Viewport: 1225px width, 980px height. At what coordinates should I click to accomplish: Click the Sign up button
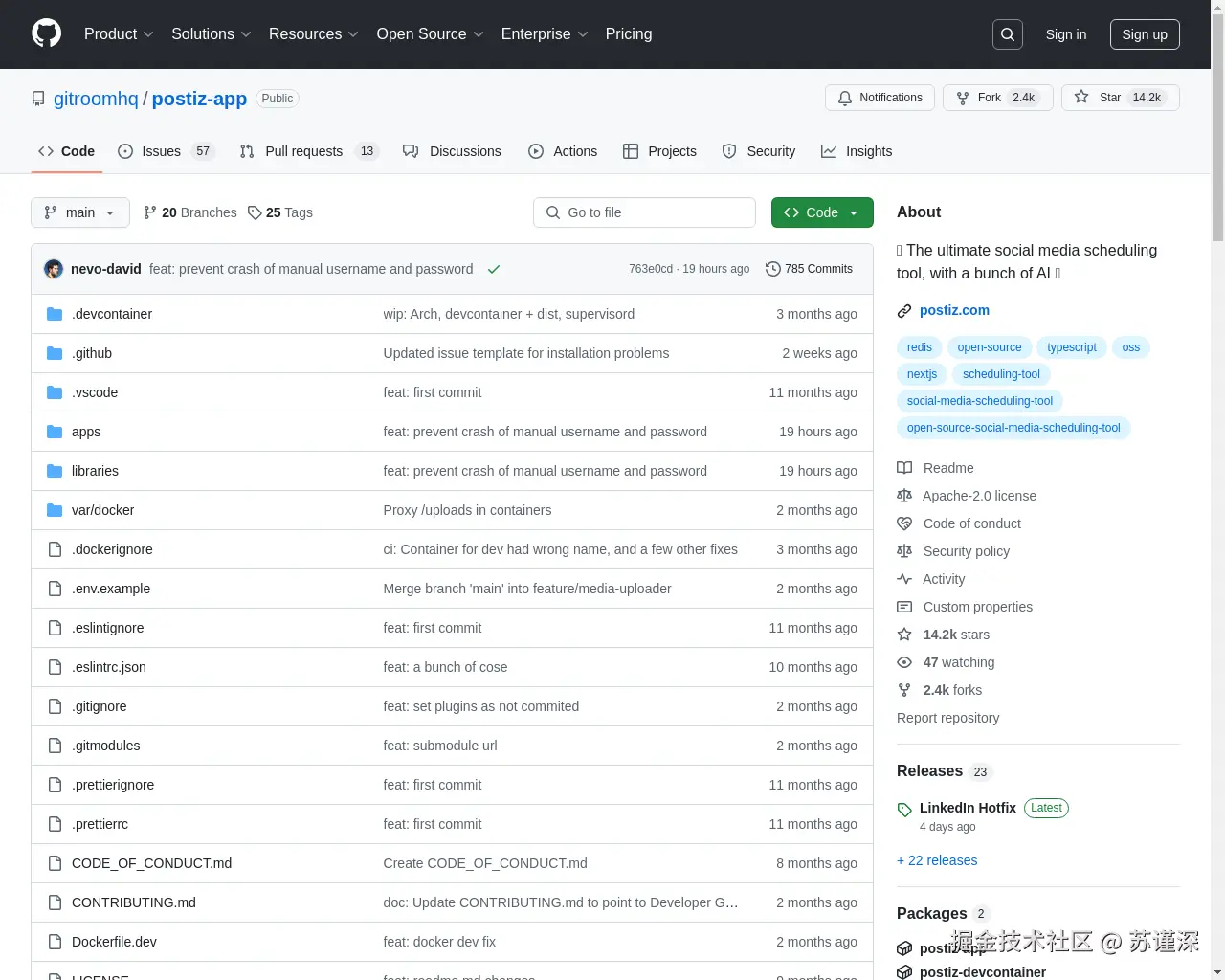[x=1145, y=33]
